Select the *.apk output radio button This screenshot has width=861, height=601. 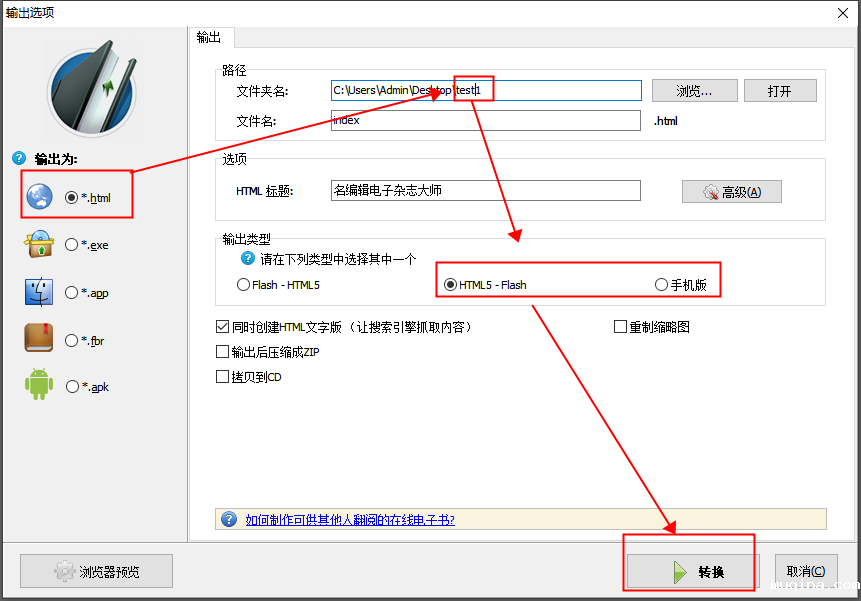tap(72, 386)
